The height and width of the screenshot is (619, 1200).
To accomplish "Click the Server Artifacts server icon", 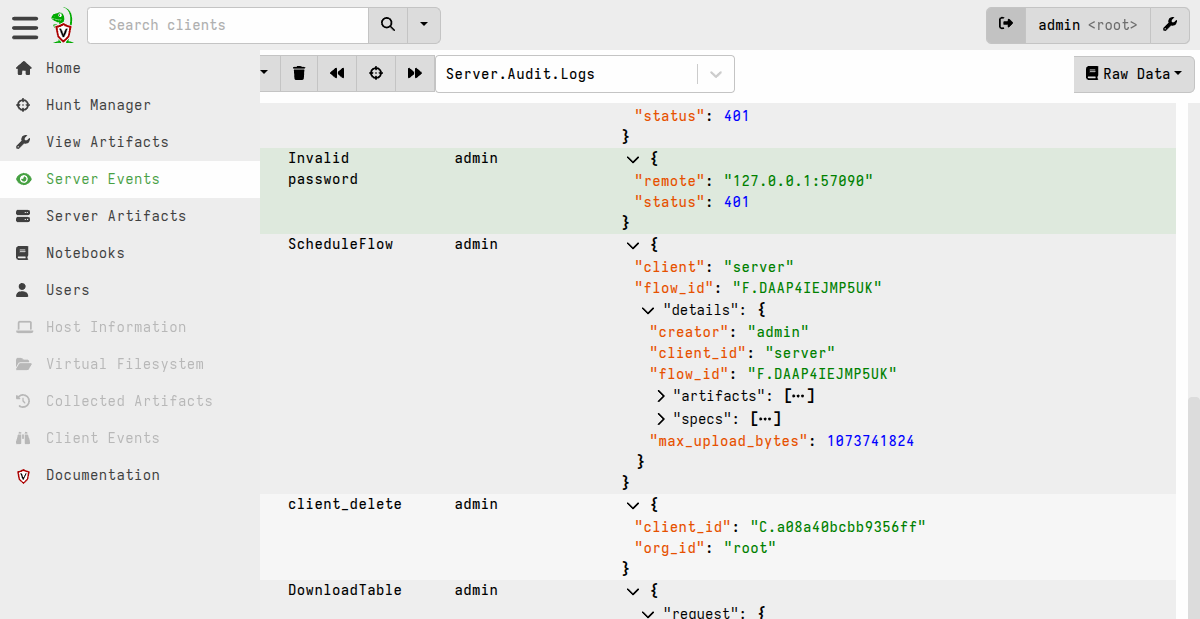I will 24,216.
